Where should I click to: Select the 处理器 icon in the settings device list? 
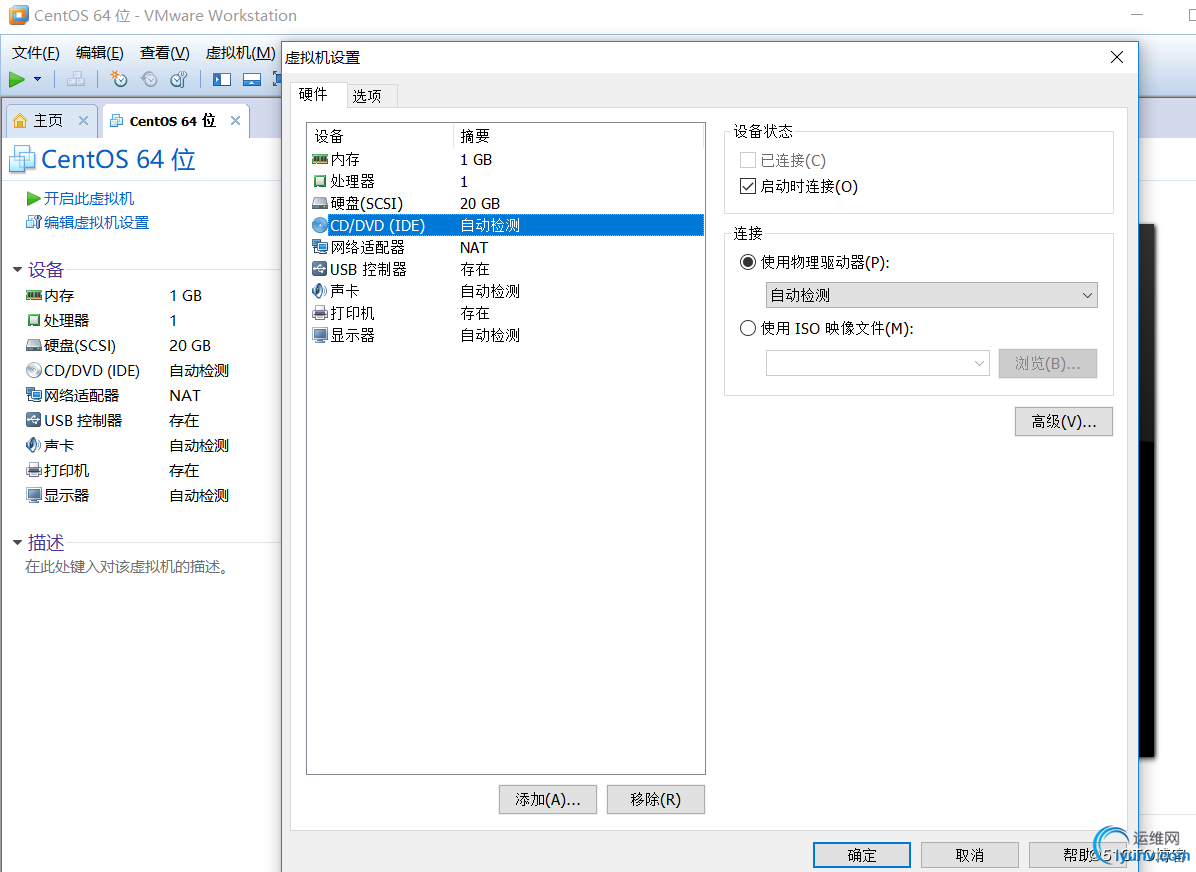(x=320, y=182)
